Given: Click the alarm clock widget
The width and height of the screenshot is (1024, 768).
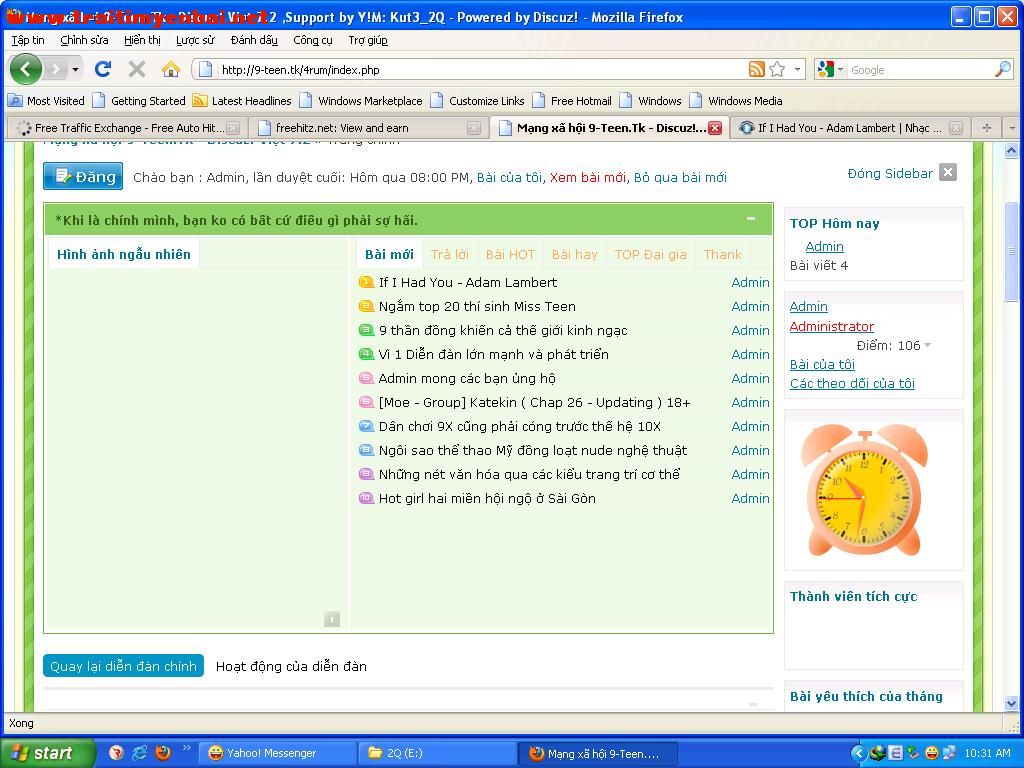Looking at the screenshot, I should (x=864, y=491).
